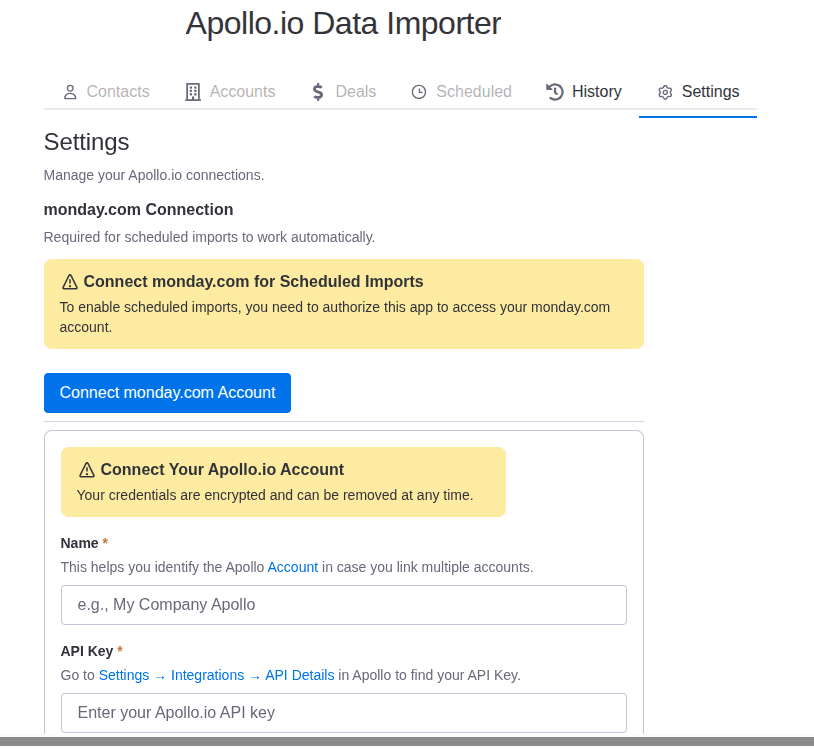Select the person icon on the Contacts tab
814x749 pixels.
point(69,91)
